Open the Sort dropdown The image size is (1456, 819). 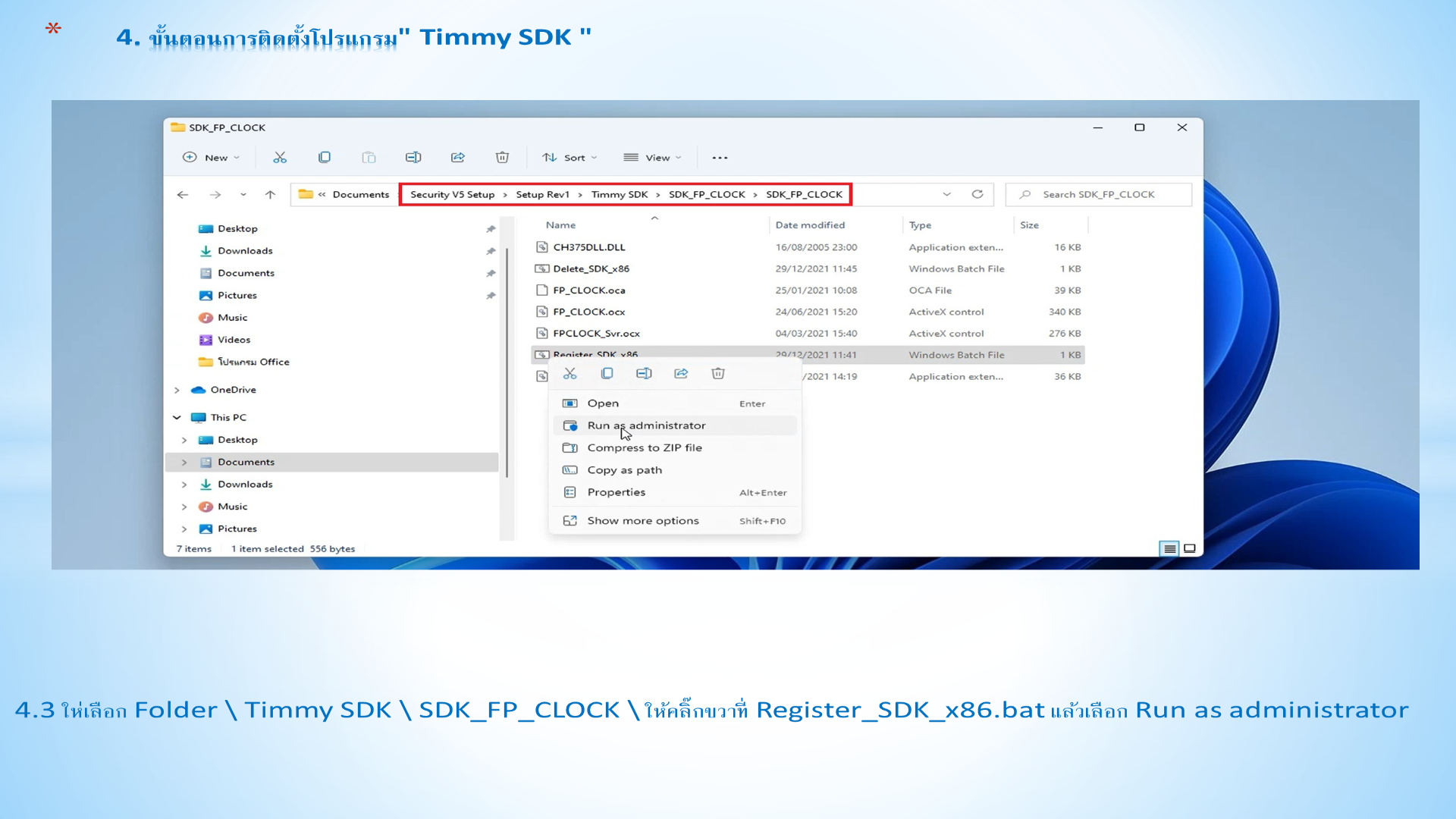click(570, 158)
